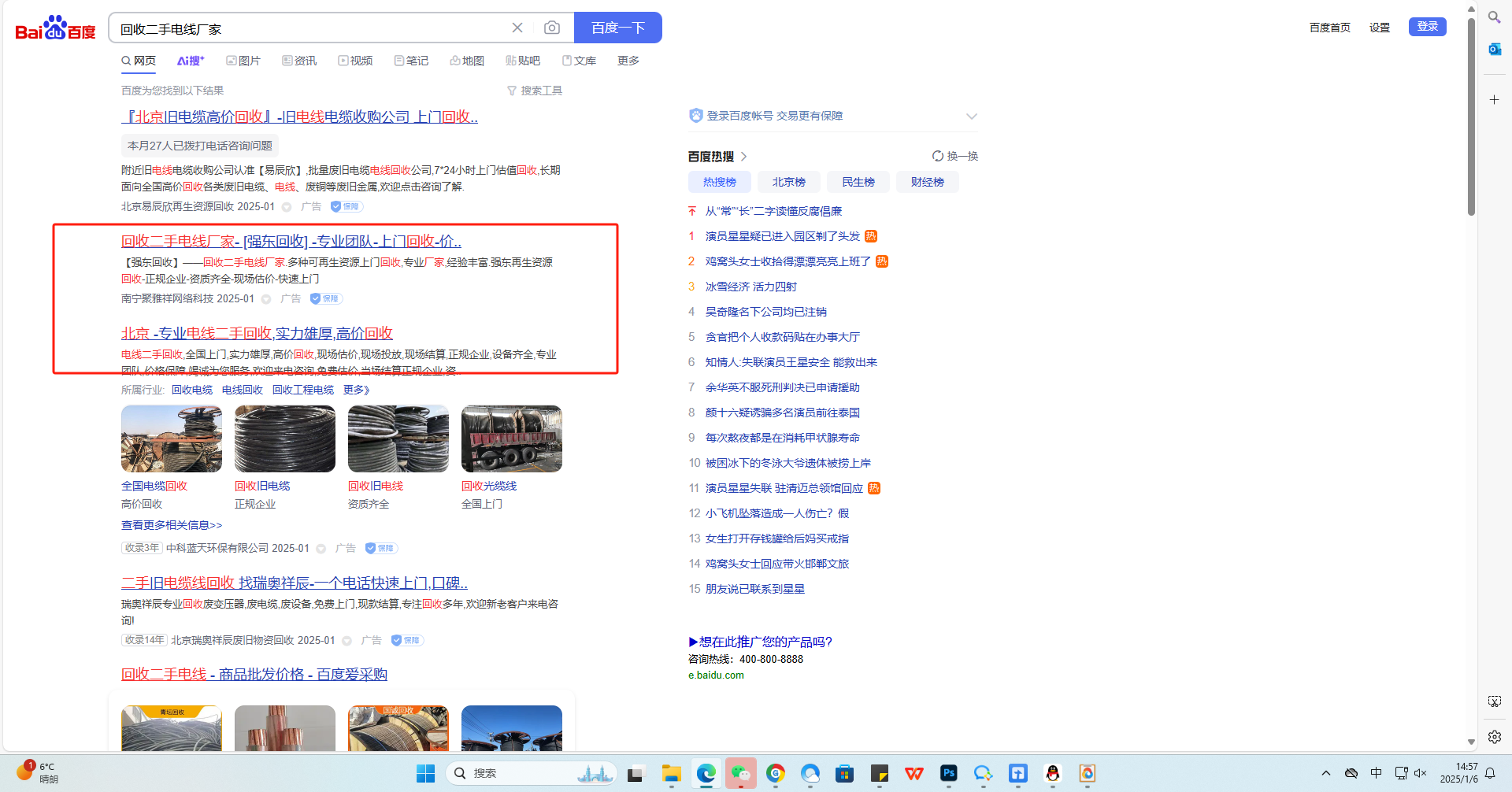
Task: Select the 北京榜 hot list tab
Action: click(x=788, y=182)
